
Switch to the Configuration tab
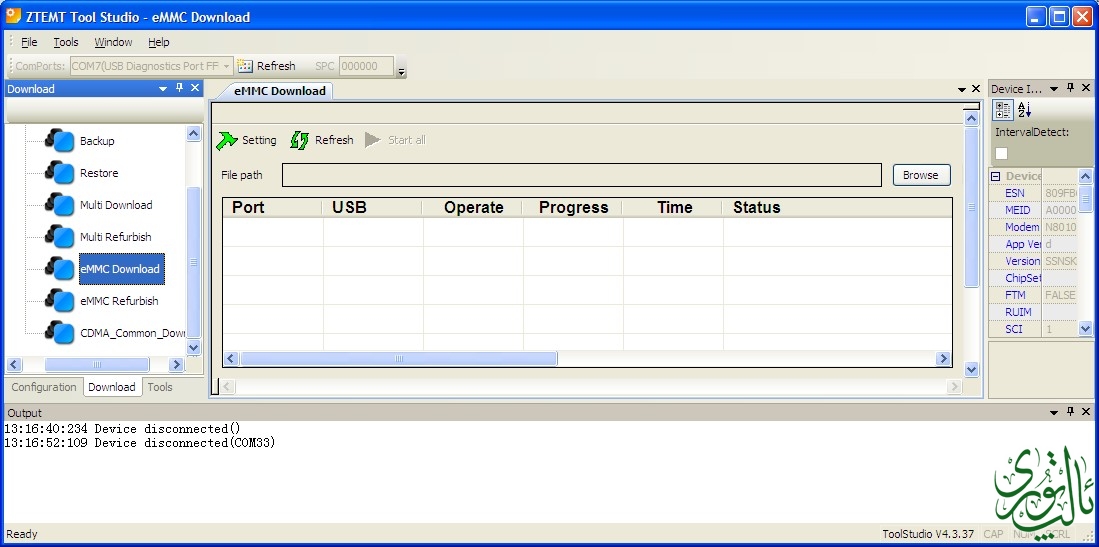[x=44, y=387]
